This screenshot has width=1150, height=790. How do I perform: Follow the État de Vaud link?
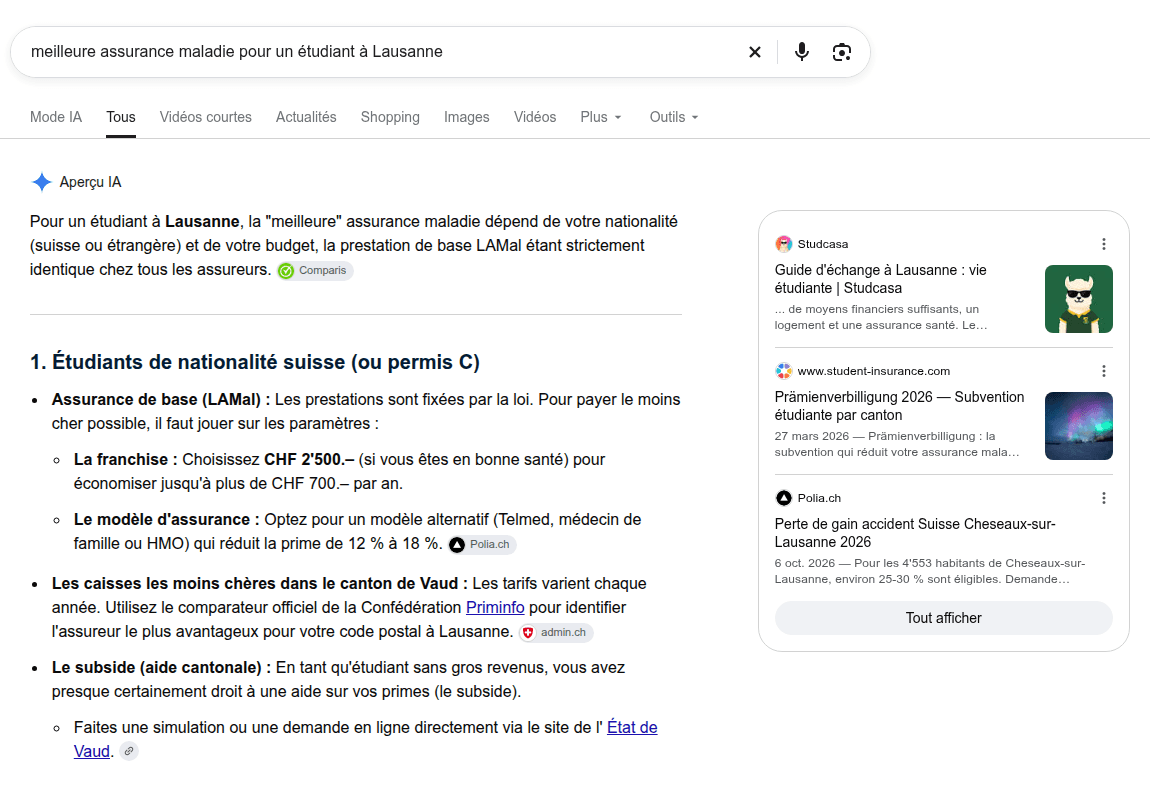coord(632,728)
